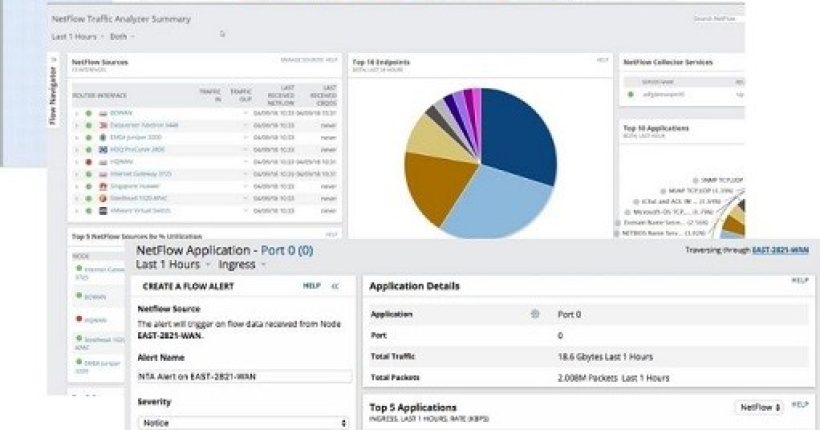820x430 pixels.
Task: Open Internet Gateway 3725 in Top 5 Sources list
Action: click(100, 273)
